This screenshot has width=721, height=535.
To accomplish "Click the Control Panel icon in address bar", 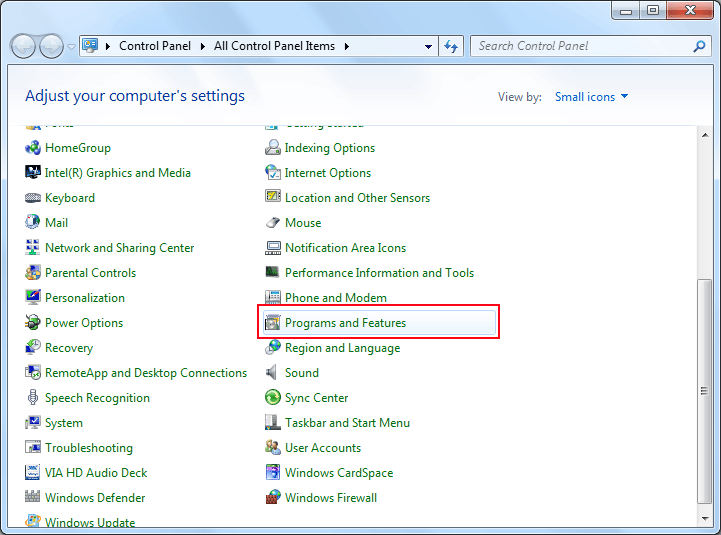I will 90,46.
